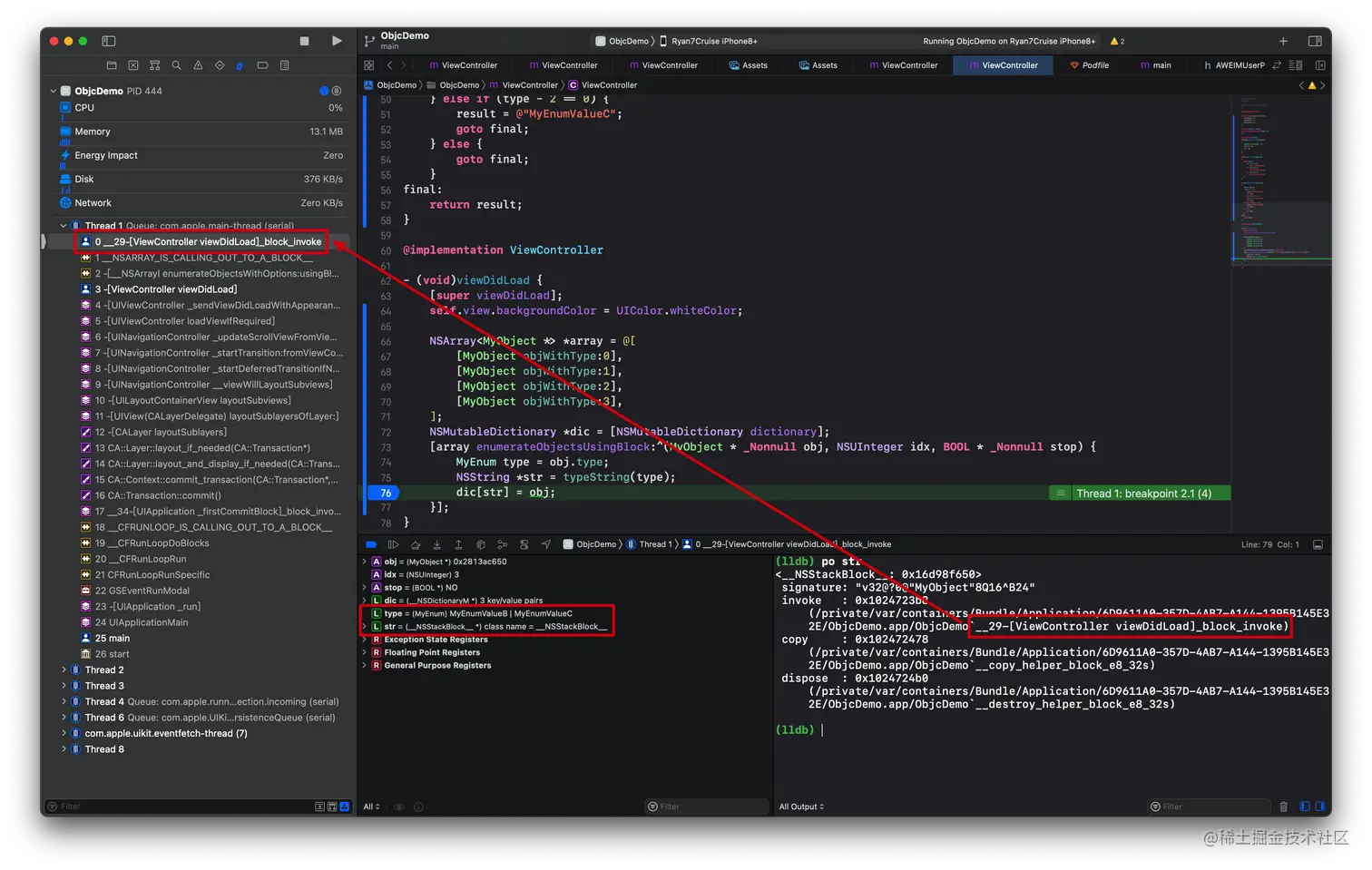The height and width of the screenshot is (870, 1372).
Task: Click the Continue program execution button
Action: pos(393,544)
